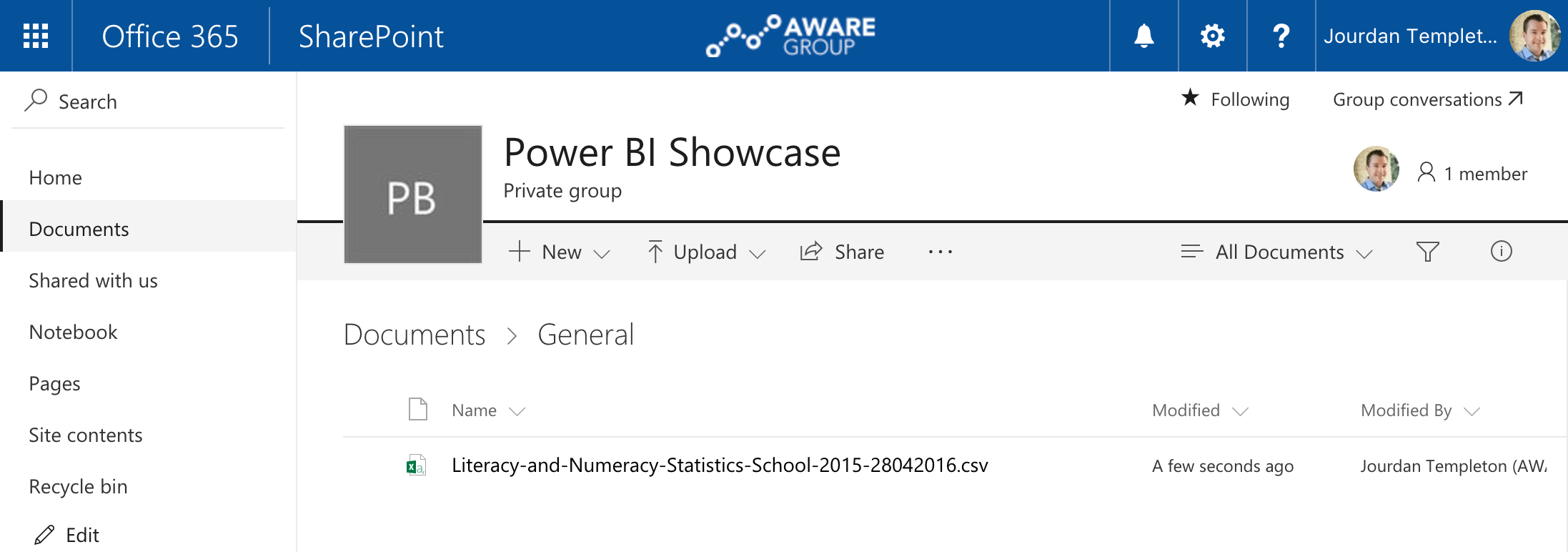Click the file type column header icon

[418, 409]
